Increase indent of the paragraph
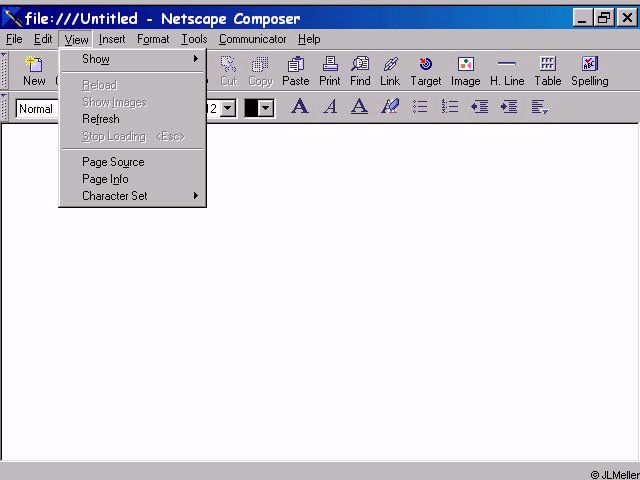The image size is (640, 480). [x=509, y=107]
